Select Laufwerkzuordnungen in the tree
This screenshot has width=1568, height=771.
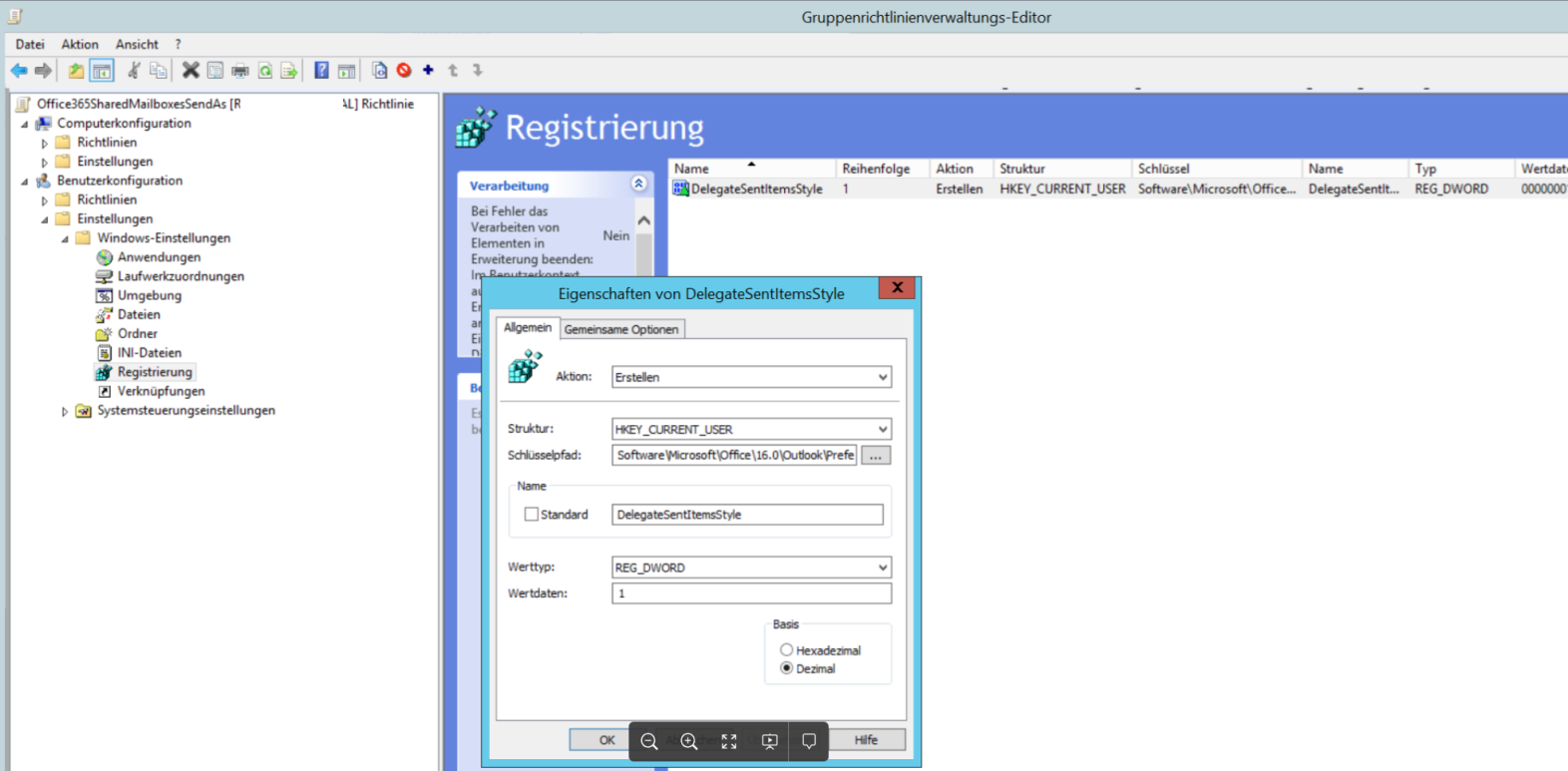(x=181, y=276)
